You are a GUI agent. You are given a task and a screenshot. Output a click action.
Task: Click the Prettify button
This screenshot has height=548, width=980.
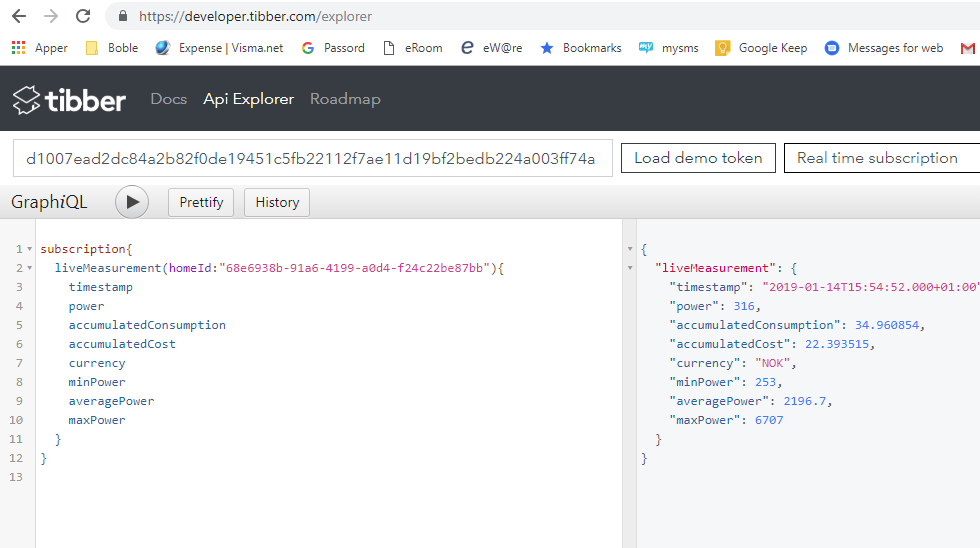(201, 202)
